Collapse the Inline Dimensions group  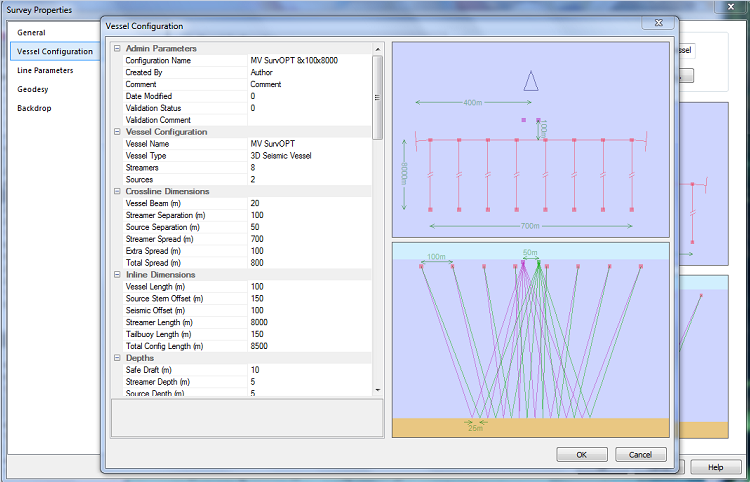(x=117, y=275)
